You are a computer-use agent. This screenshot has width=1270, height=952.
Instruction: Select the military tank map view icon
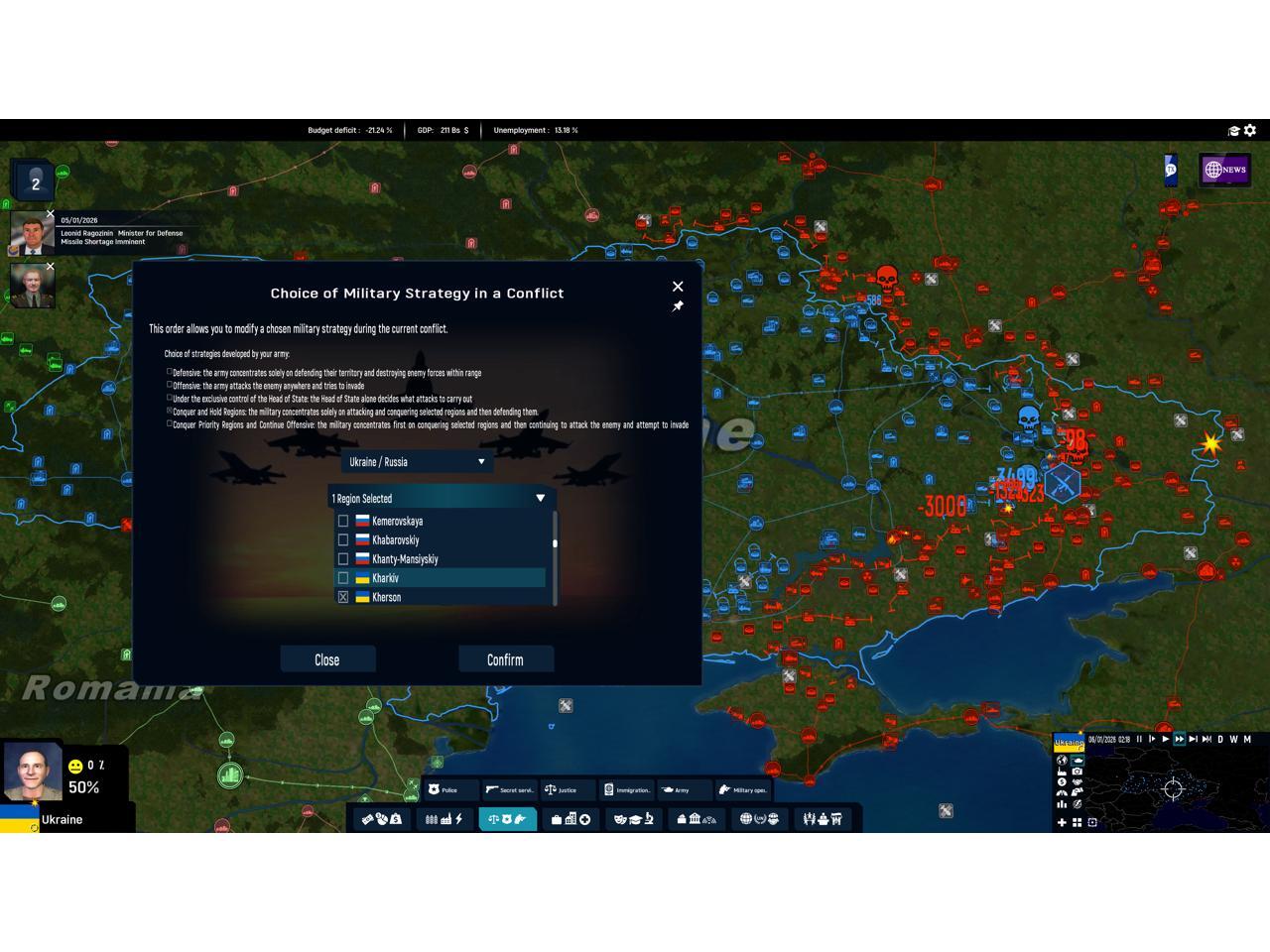click(1078, 761)
